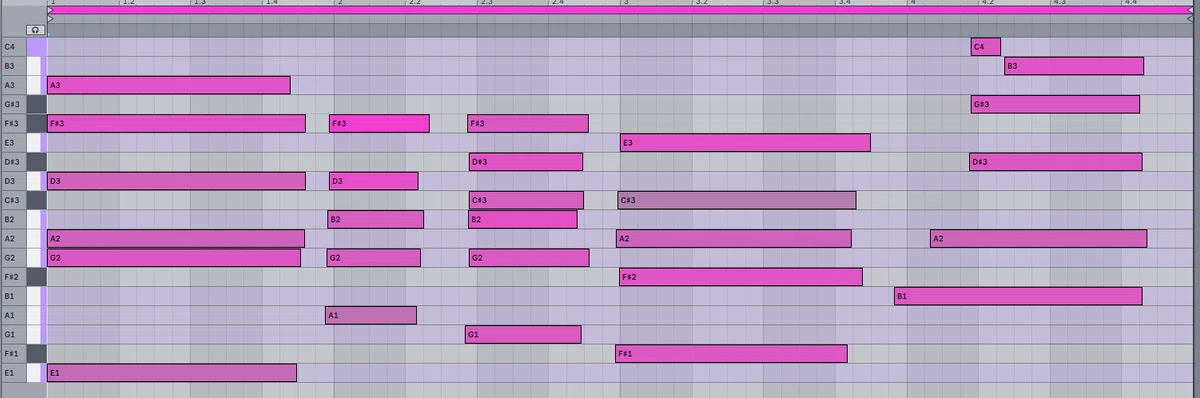Screen dimensions: 1200x398
Task: Play the D#3 black key on piano ruler
Action: pyautogui.click(x=36, y=162)
